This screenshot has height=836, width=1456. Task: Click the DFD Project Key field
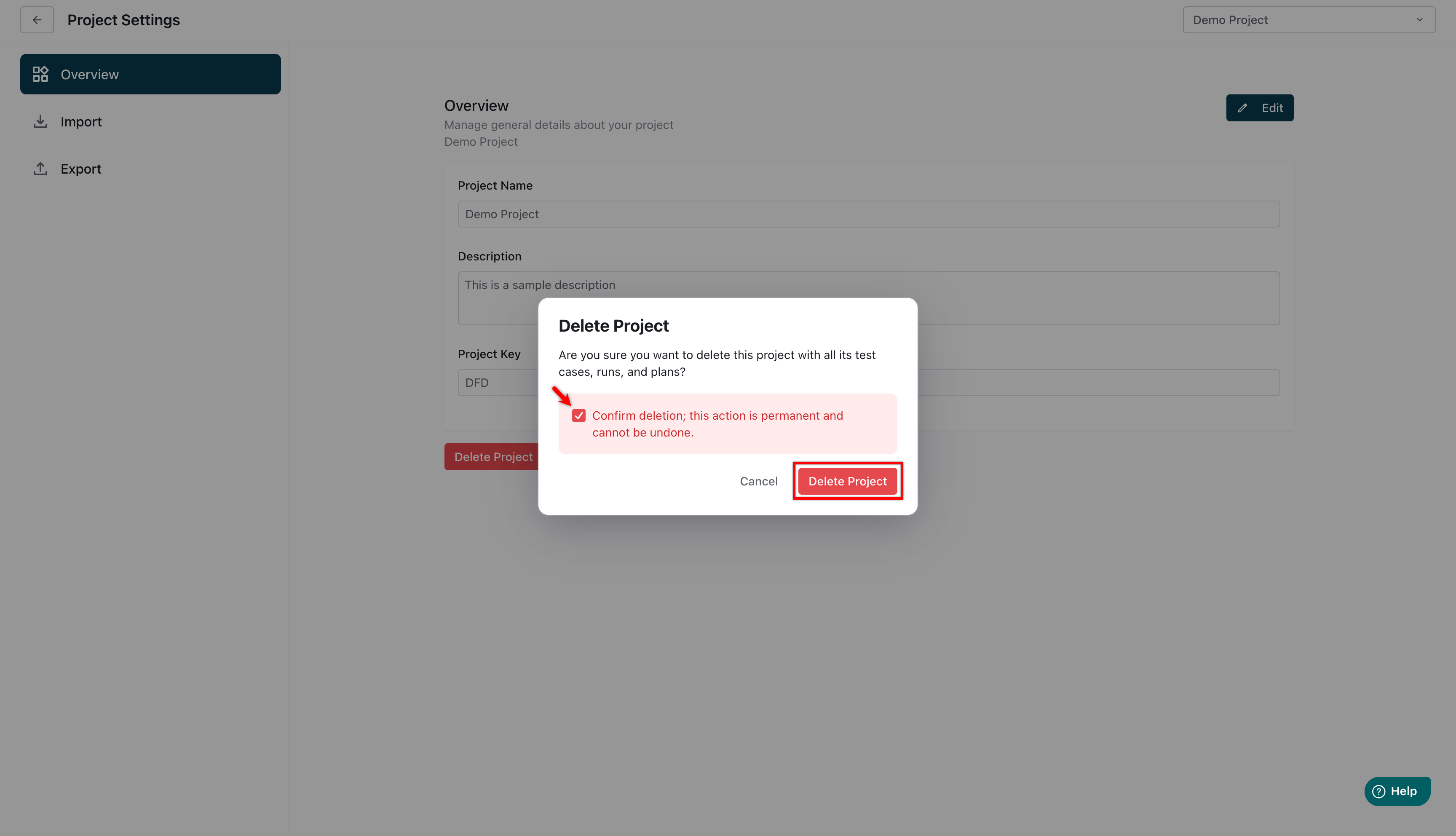click(x=499, y=382)
